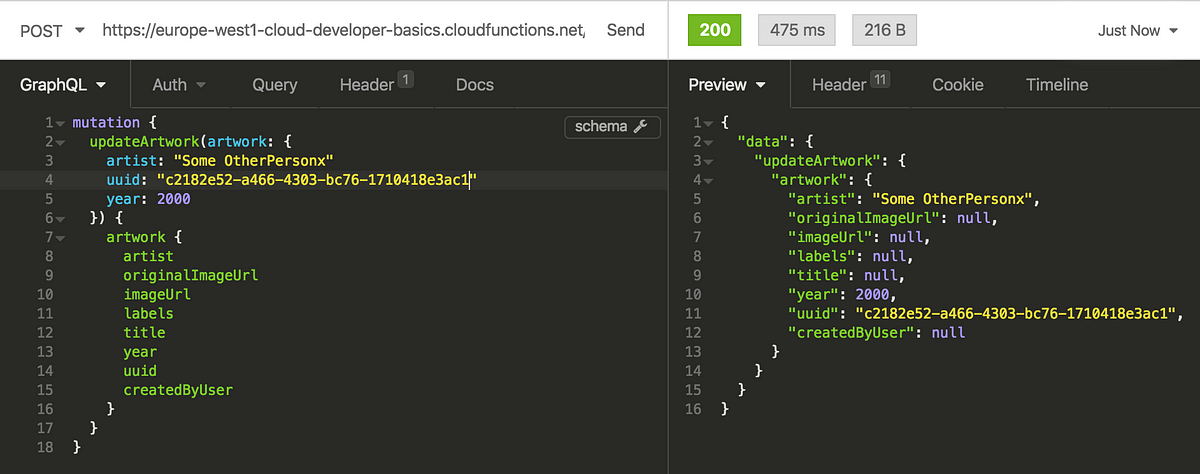Click the Send button
1200x474 pixels.
[x=626, y=30]
